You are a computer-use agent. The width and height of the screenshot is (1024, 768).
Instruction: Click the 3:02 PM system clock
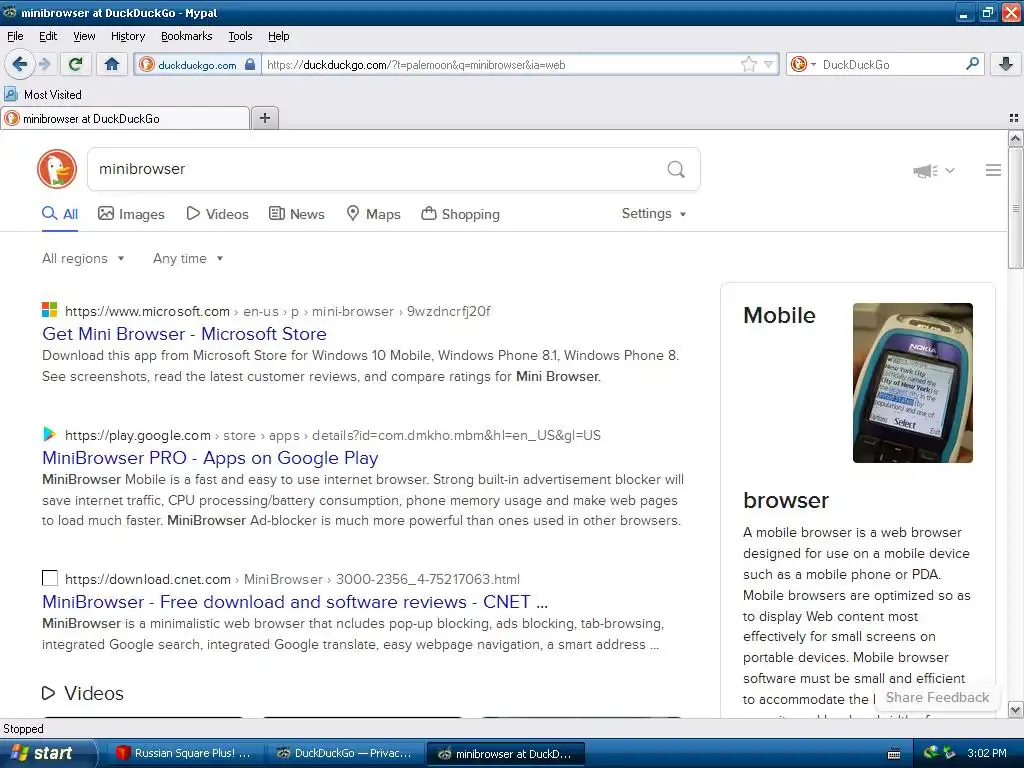(x=986, y=753)
